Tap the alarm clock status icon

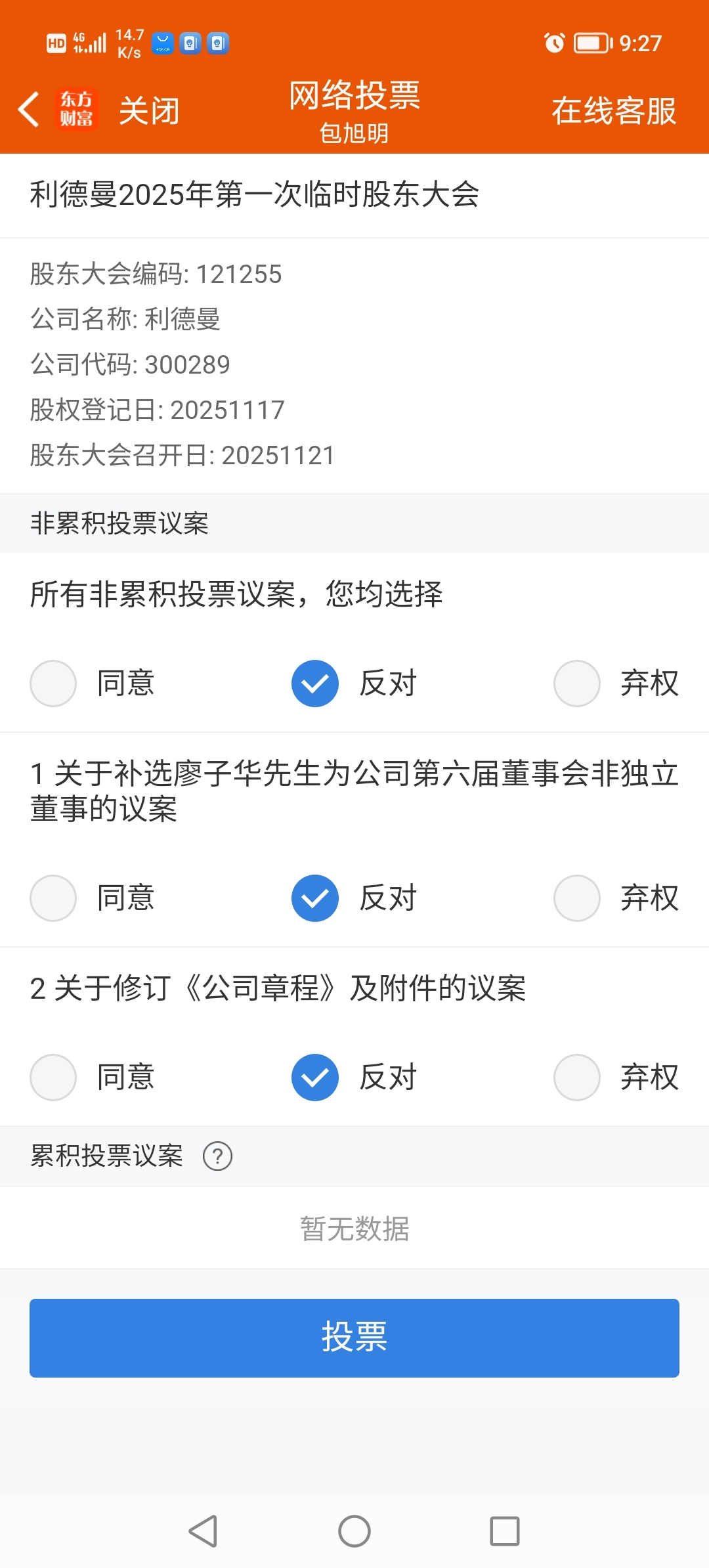(x=554, y=43)
